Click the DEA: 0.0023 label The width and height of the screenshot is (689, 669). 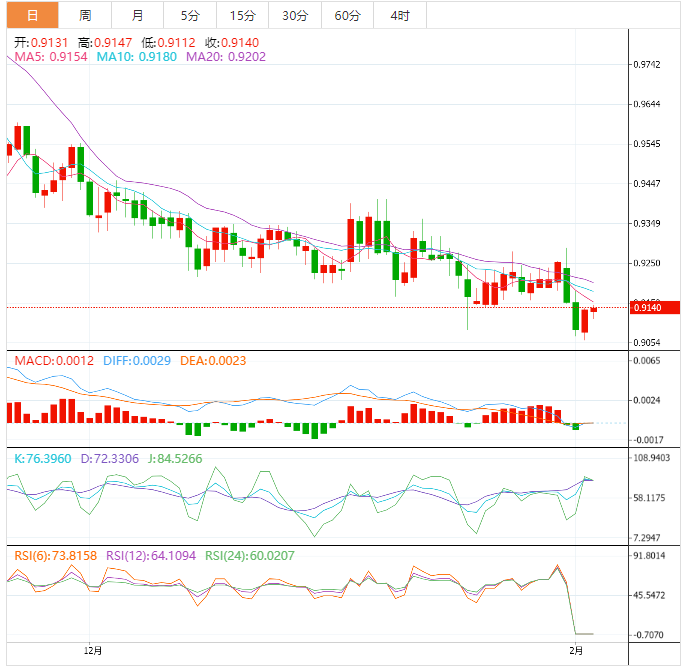[213, 361]
